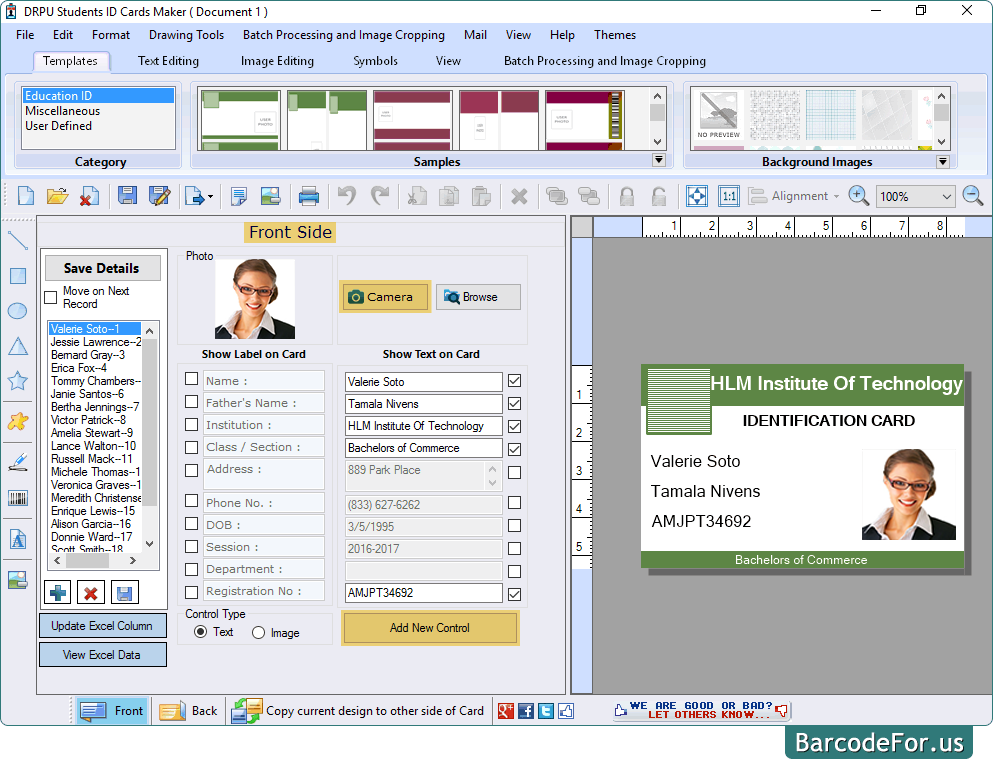This screenshot has height=759, width=993.
Task: Open the Export dropdown arrow
Action: point(210,196)
